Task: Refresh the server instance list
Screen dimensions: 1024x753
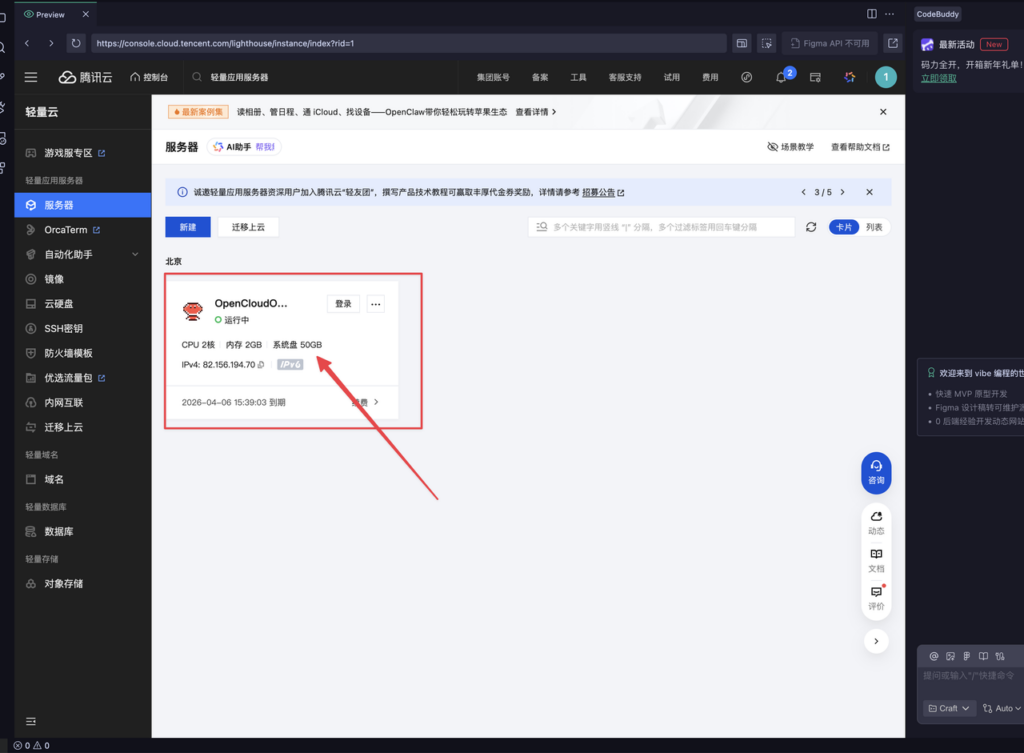Action: (x=811, y=227)
